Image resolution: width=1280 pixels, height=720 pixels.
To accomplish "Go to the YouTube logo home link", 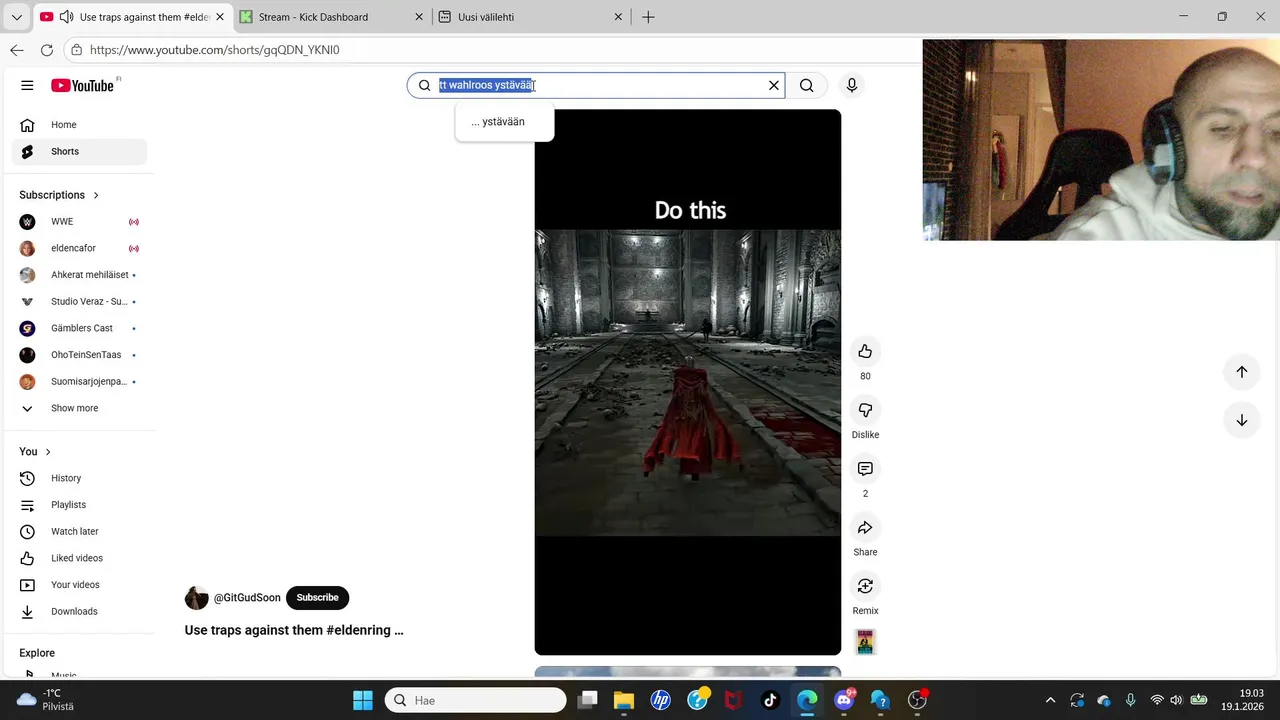I will point(83,85).
